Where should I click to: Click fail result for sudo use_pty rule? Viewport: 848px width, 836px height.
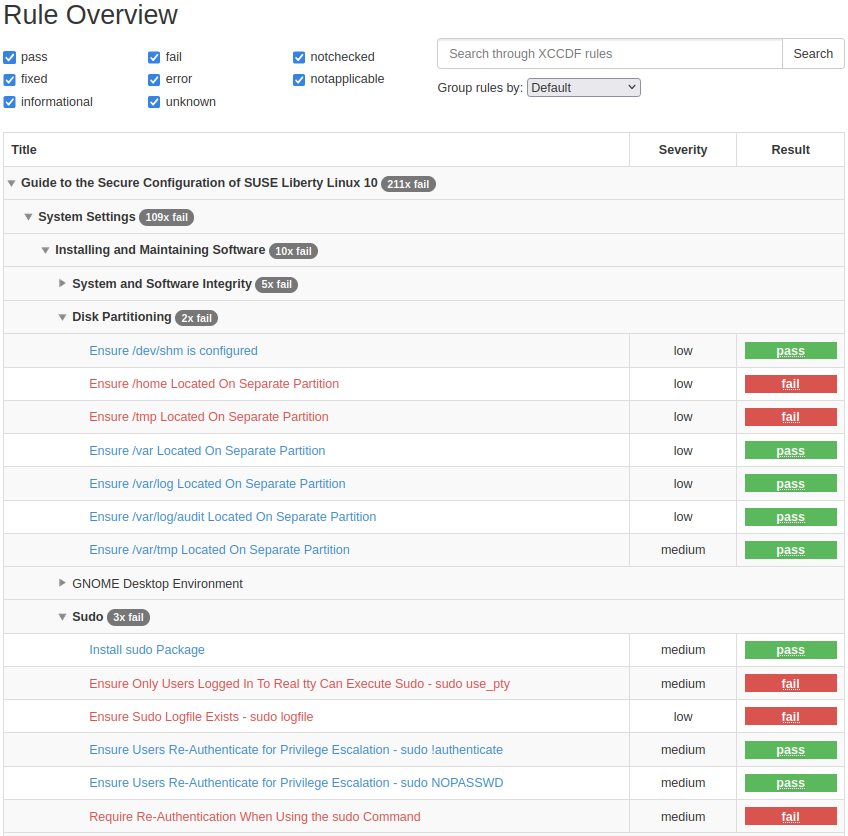click(790, 684)
